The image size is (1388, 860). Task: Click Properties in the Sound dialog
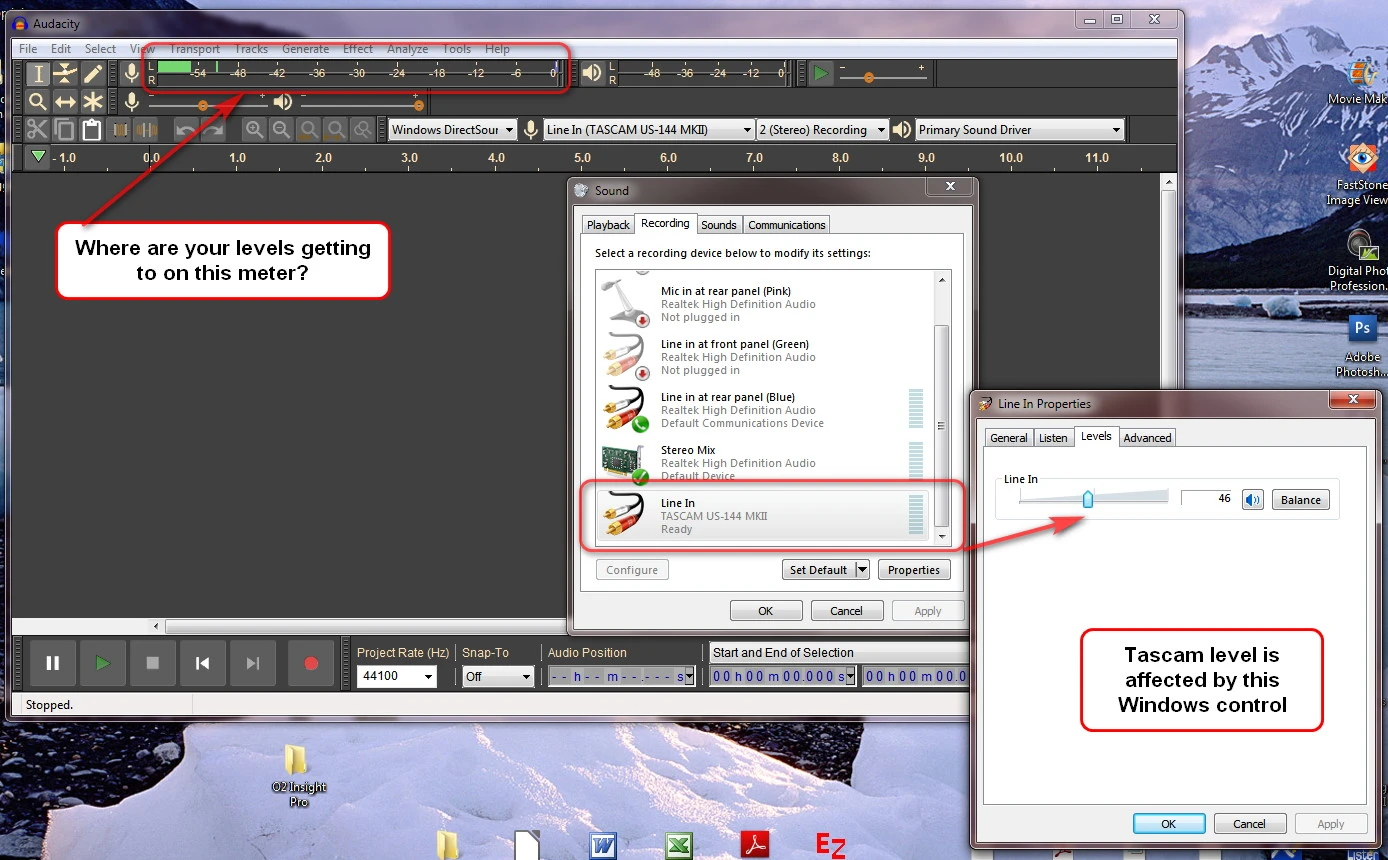point(913,570)
